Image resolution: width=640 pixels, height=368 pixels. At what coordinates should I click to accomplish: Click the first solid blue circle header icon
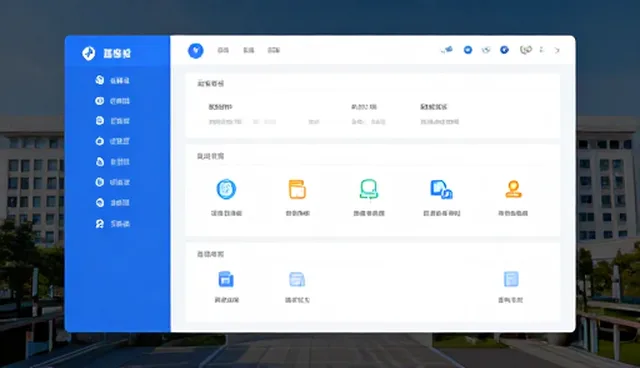(468, 50)
